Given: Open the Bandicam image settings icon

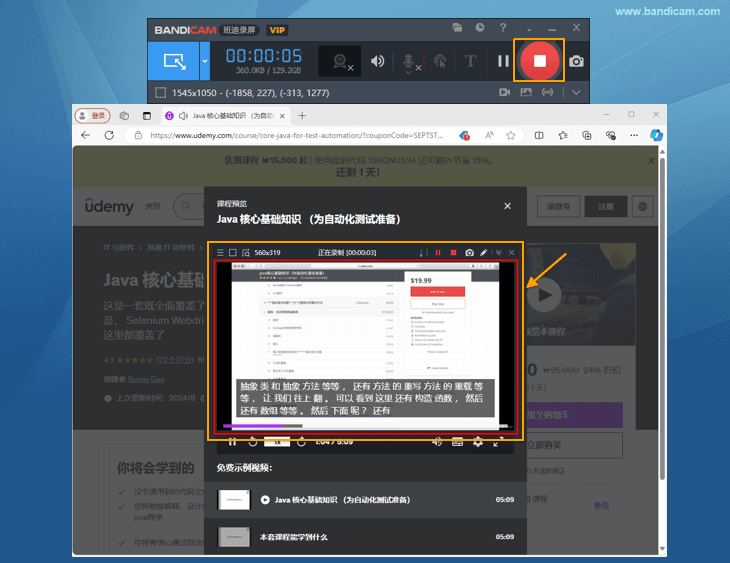Looking at the screenshot, I should click(x=526, y=92).
